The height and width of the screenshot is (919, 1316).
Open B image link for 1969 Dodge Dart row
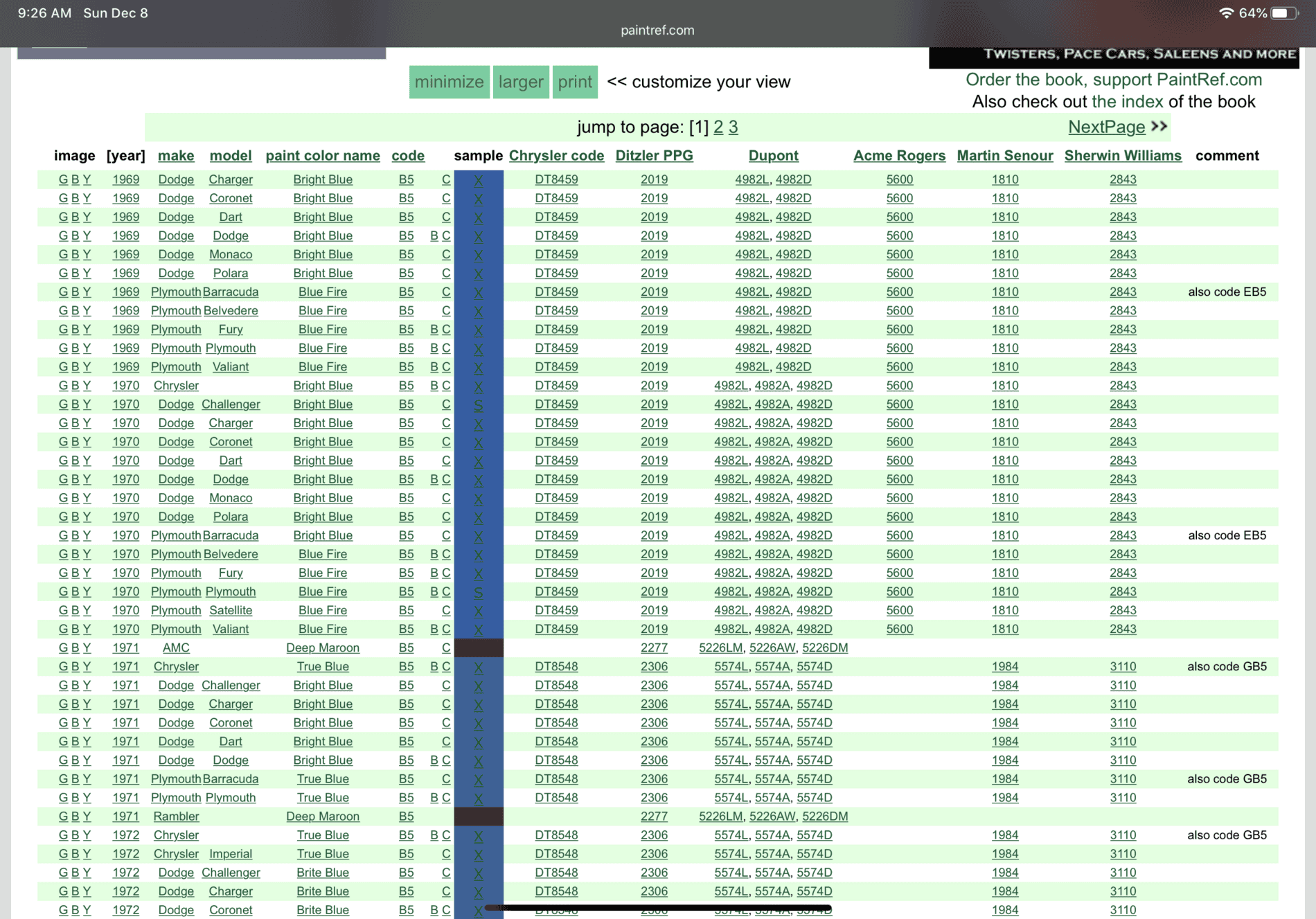(75, 217)
